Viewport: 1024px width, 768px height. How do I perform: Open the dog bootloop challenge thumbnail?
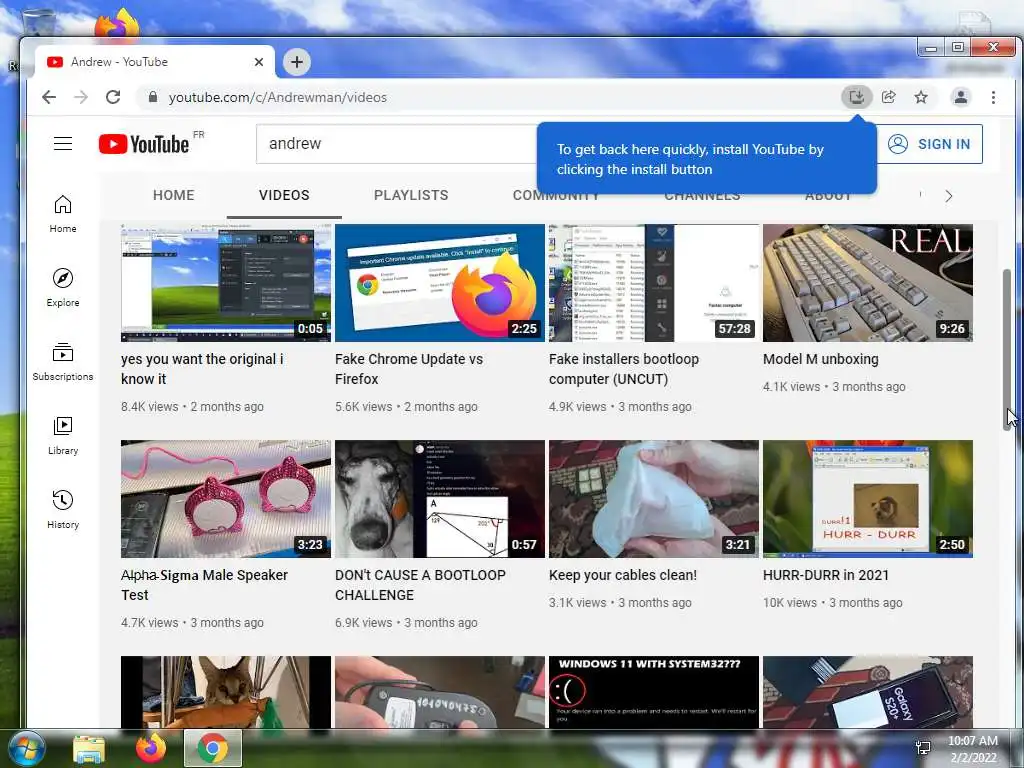pyautogui.click(x=440, y=499)
